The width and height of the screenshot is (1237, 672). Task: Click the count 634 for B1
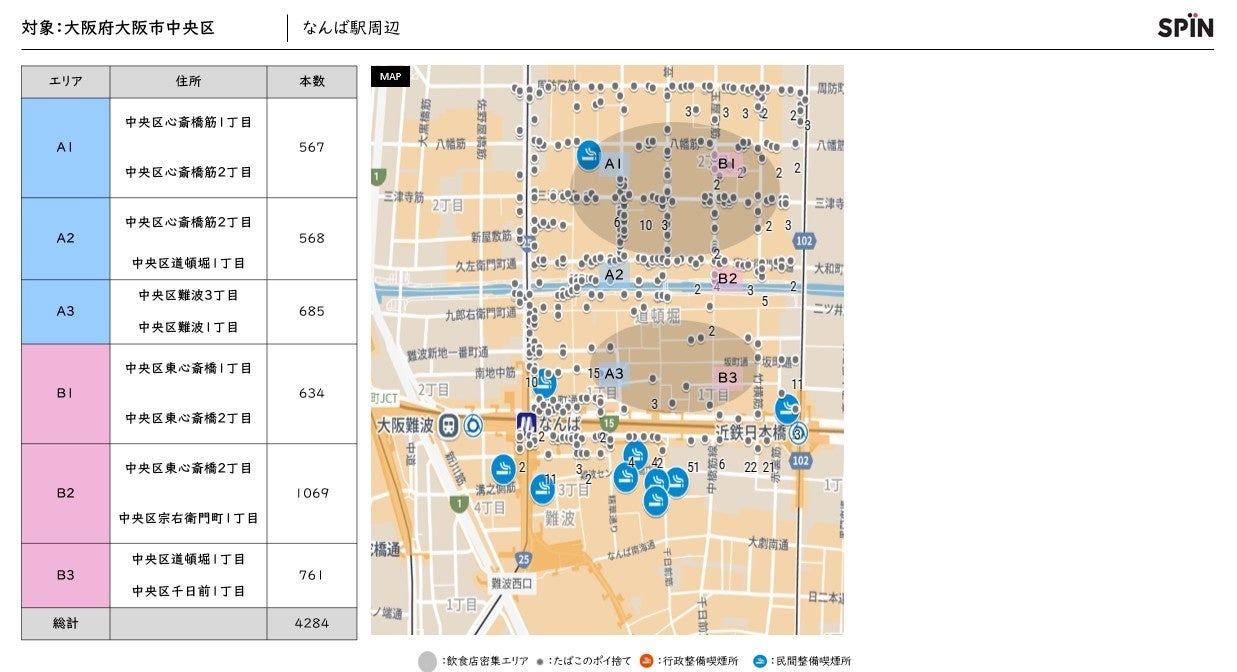click(x=312, y=393)
